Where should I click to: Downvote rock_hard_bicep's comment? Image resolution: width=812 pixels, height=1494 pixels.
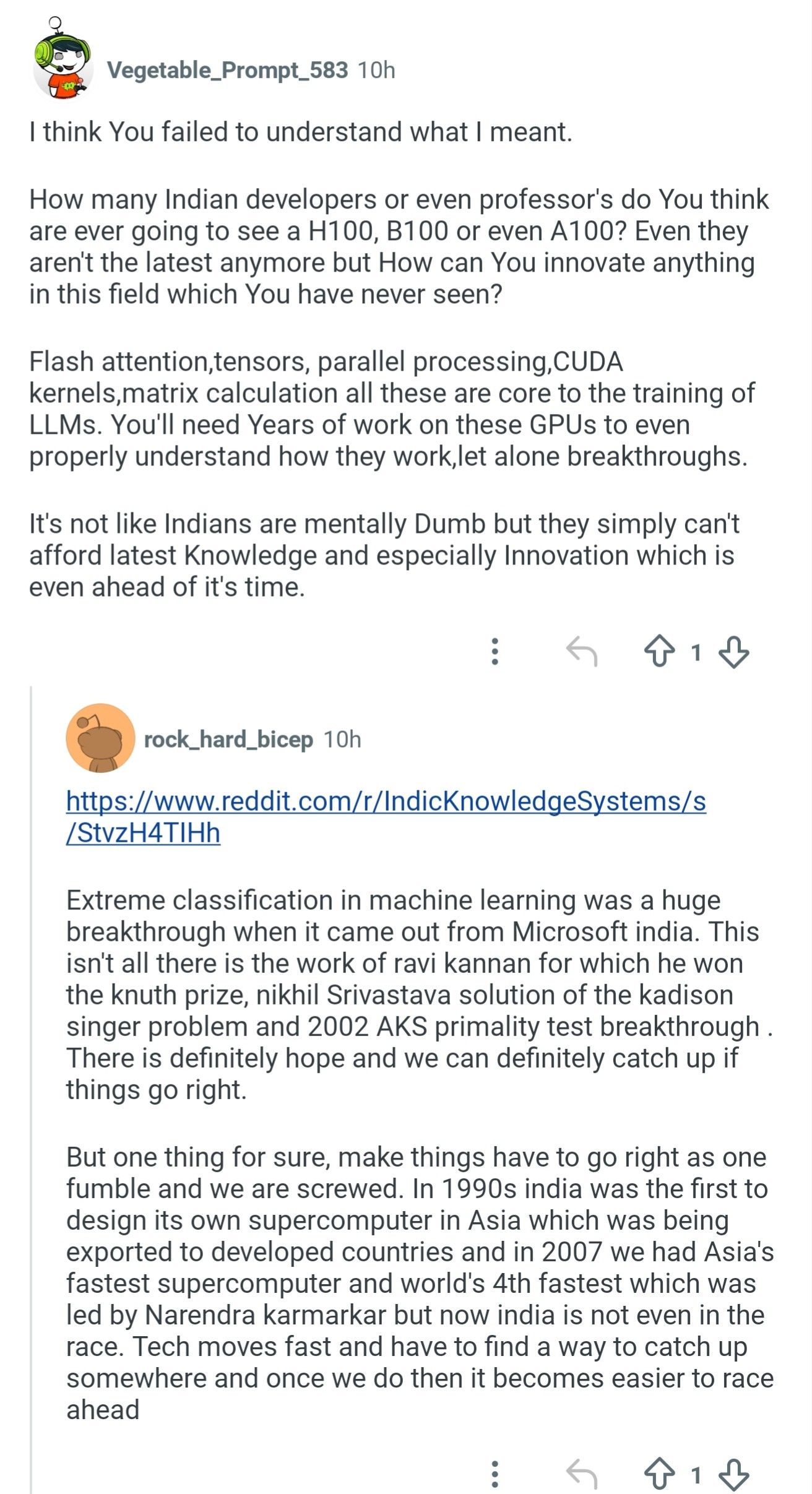(734, 1474)
